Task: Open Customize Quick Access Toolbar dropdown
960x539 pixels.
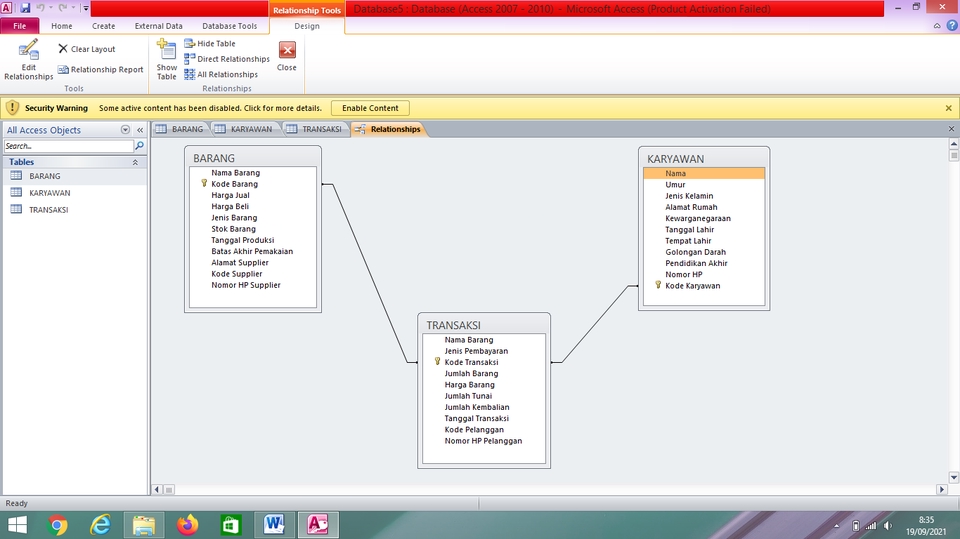Action: (x=86, y=8)
